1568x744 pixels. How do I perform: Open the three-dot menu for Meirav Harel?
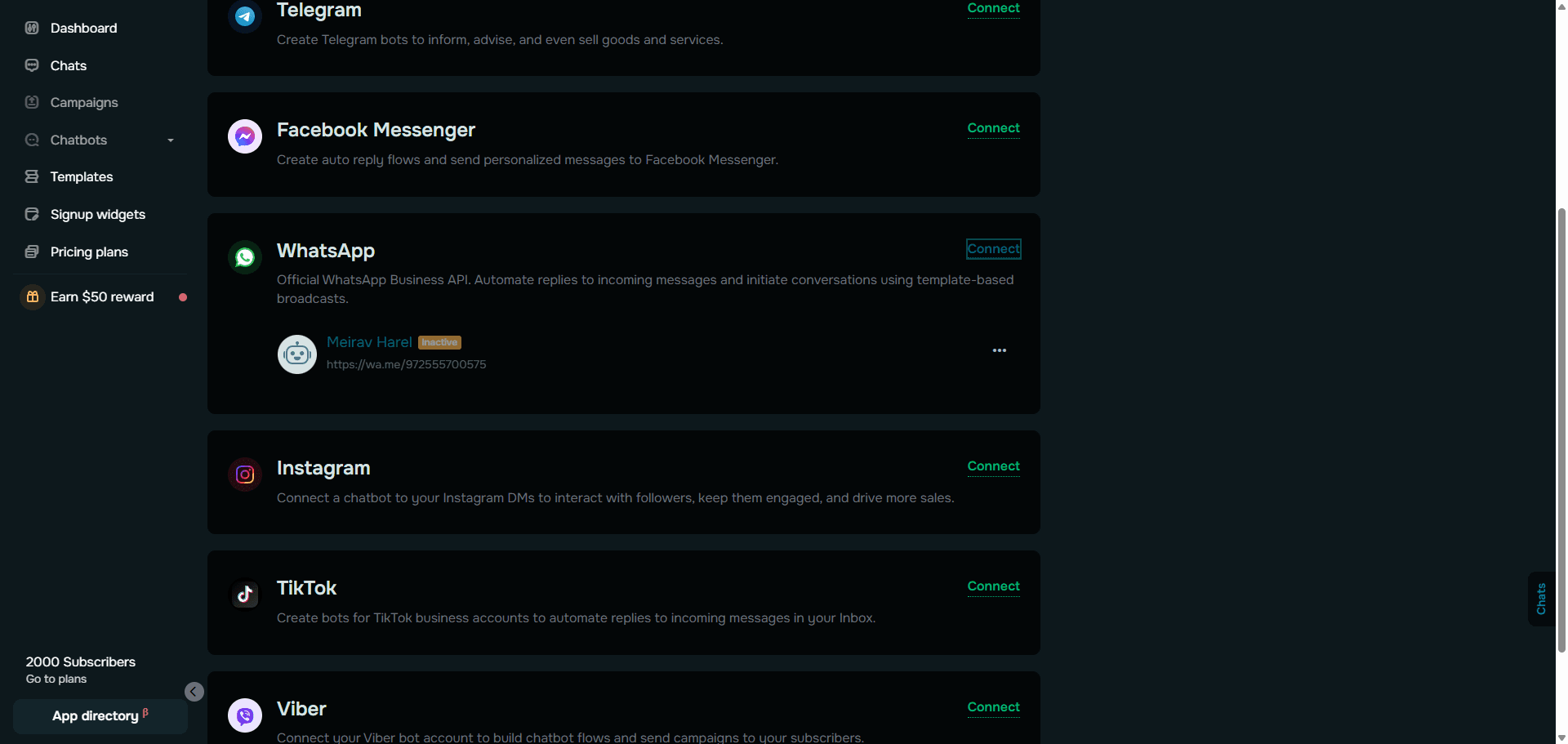coord(1000,350)
